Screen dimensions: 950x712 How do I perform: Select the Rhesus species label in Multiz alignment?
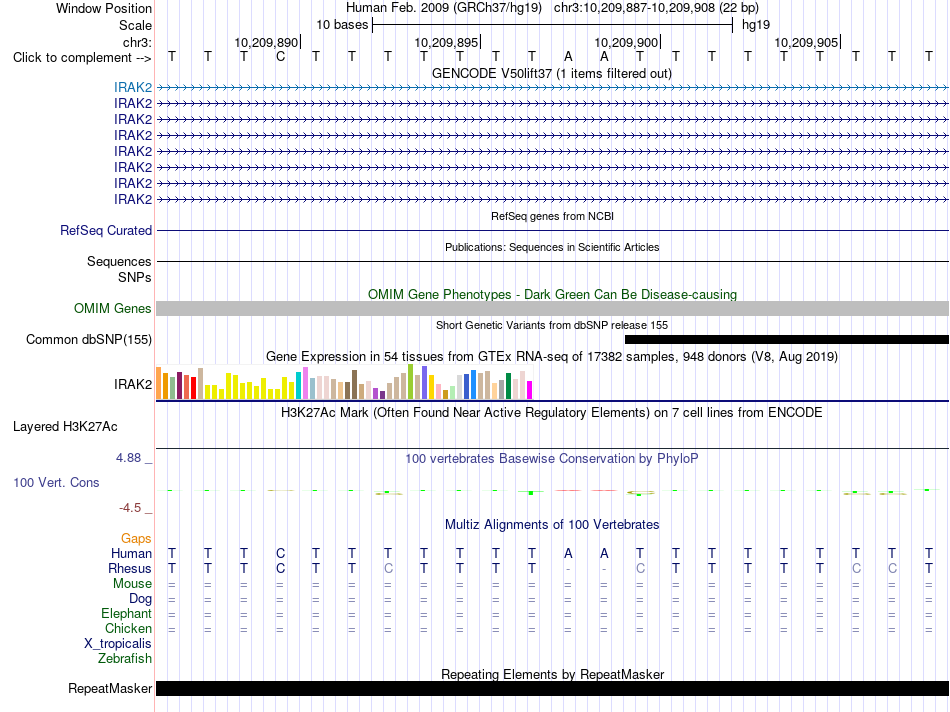(130, 568)
